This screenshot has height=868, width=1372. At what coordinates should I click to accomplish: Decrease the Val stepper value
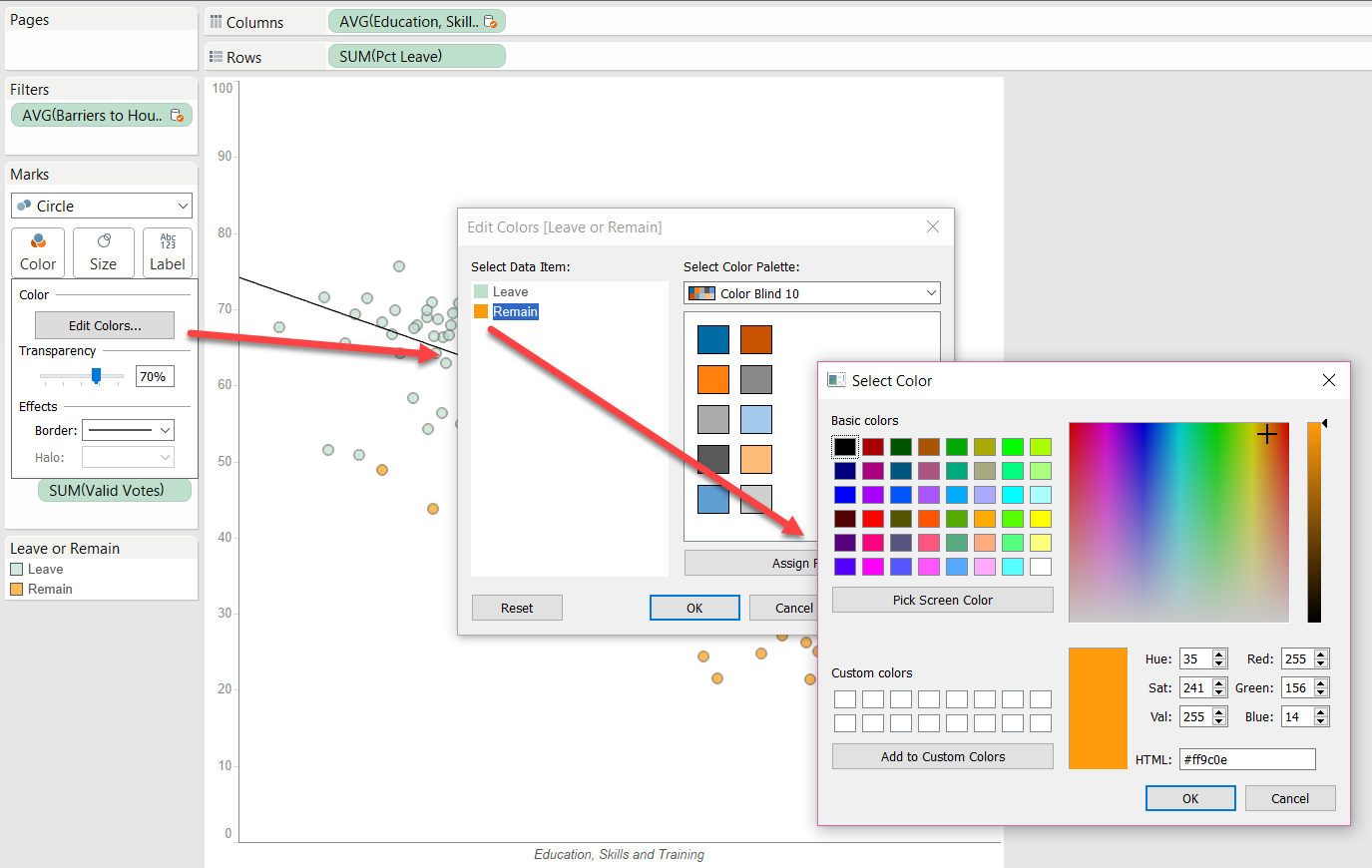(x=1219, y=721)
